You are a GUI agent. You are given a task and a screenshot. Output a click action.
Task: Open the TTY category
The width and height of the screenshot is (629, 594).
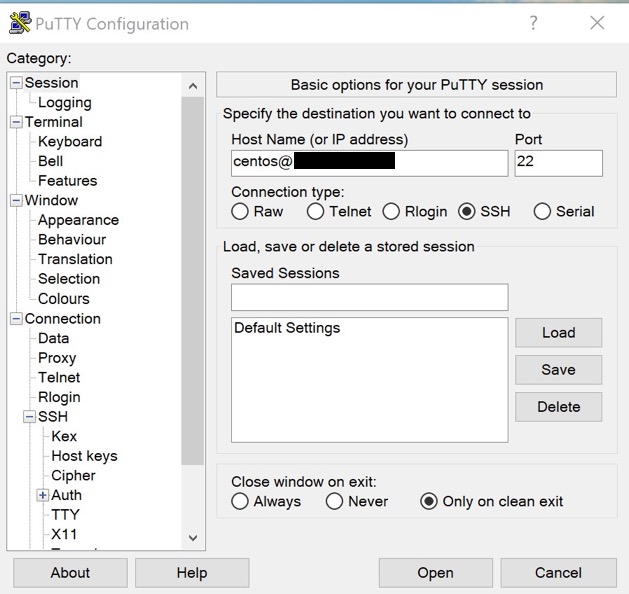(65, 515)
